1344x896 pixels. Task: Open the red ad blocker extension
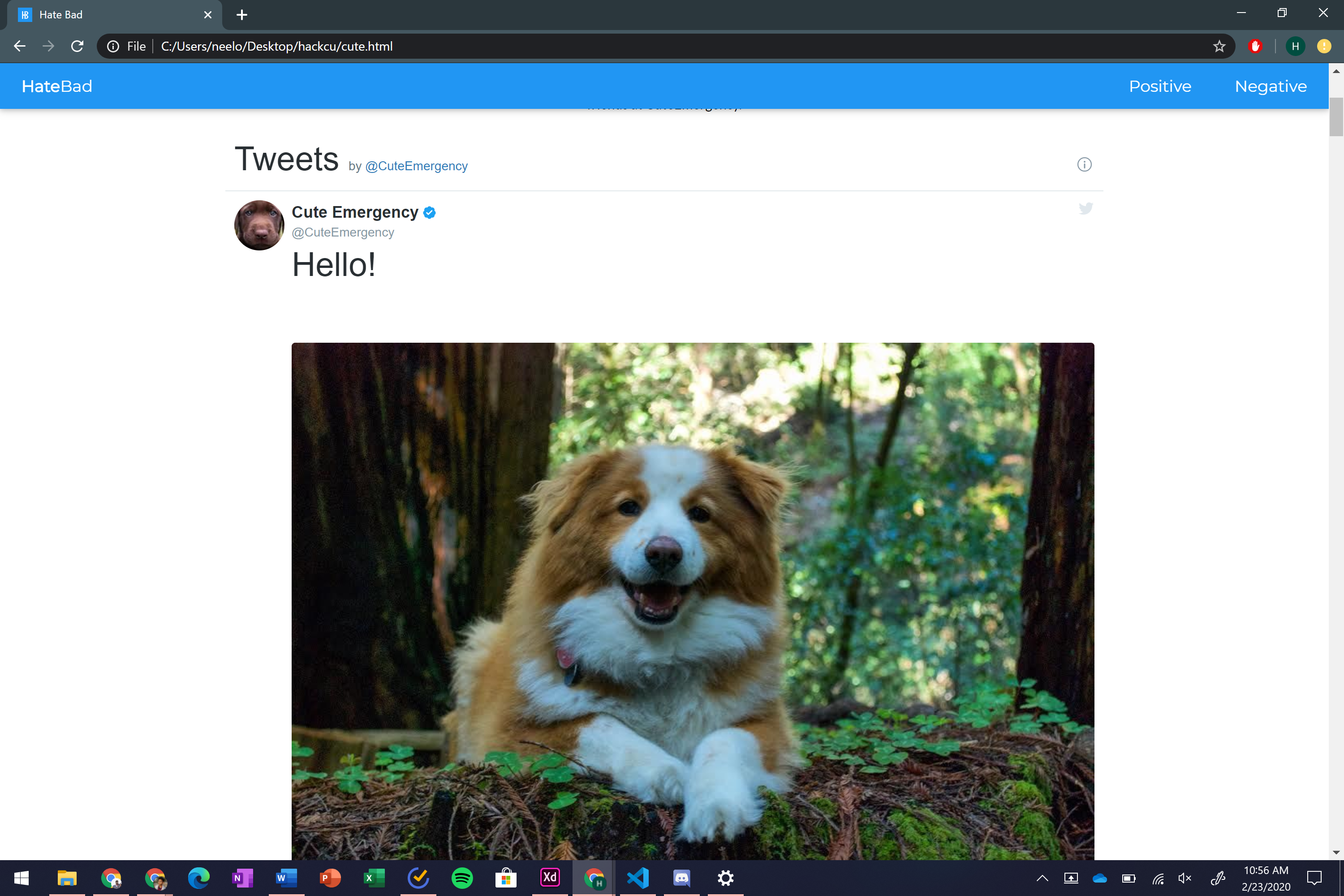(x=1255, y=46)
